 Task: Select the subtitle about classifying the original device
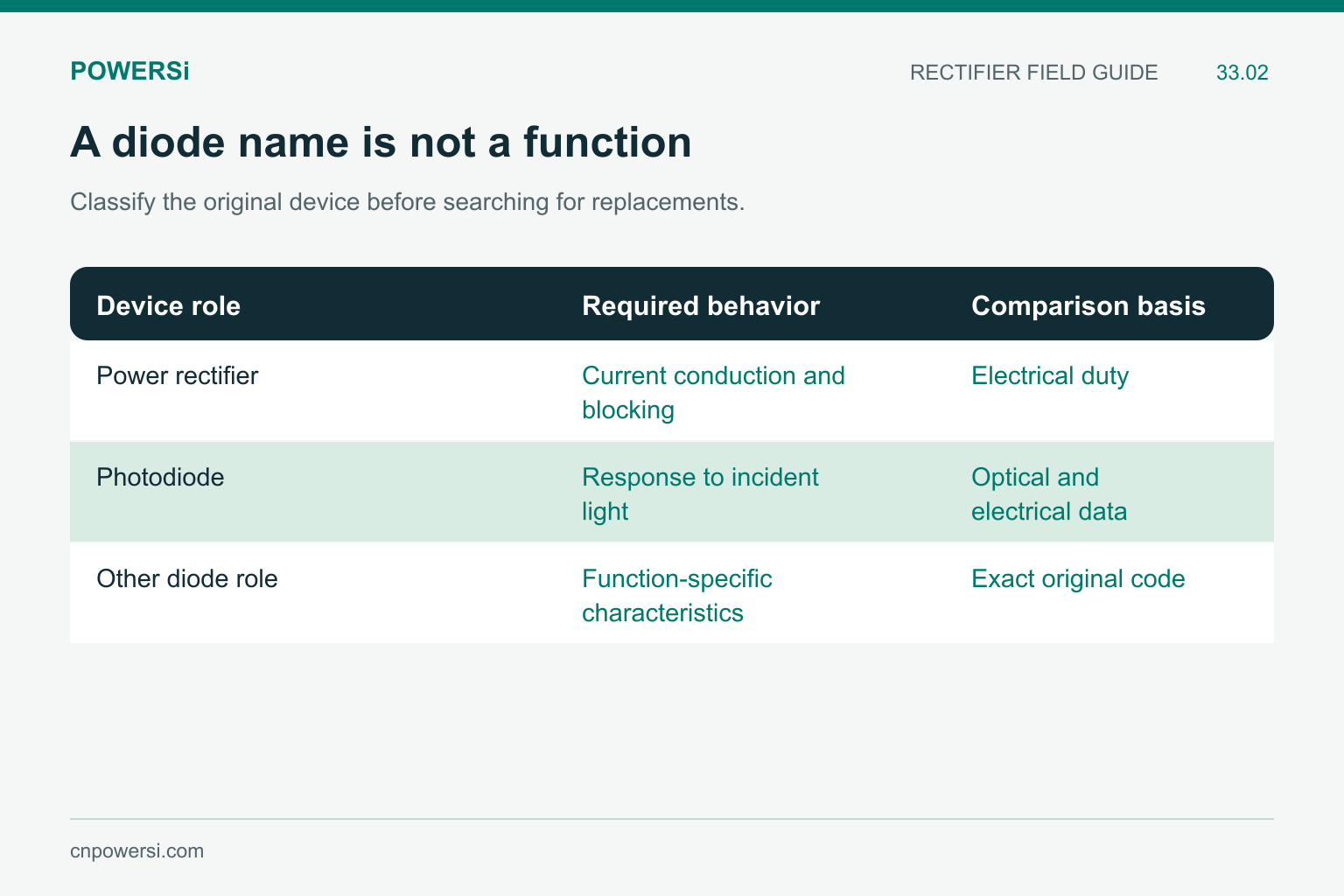(x=407, y=202)
